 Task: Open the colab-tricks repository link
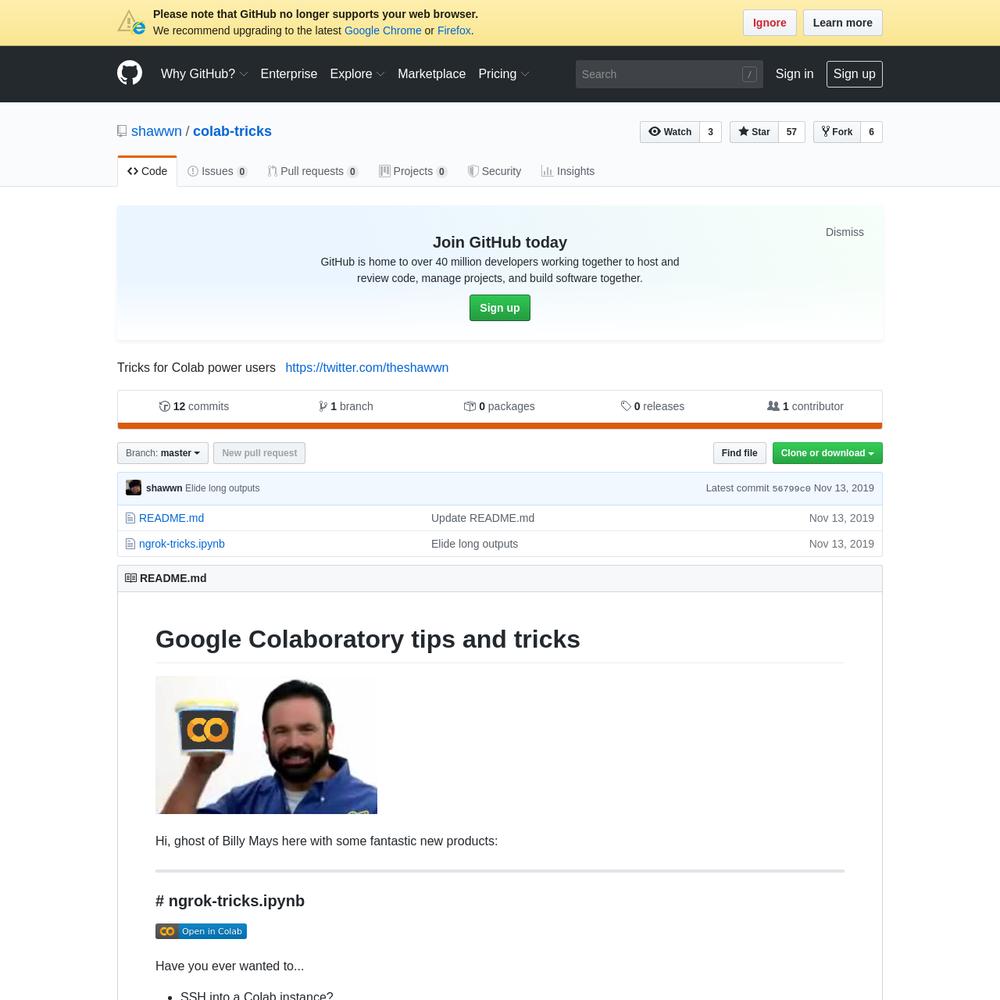point(232,131)
